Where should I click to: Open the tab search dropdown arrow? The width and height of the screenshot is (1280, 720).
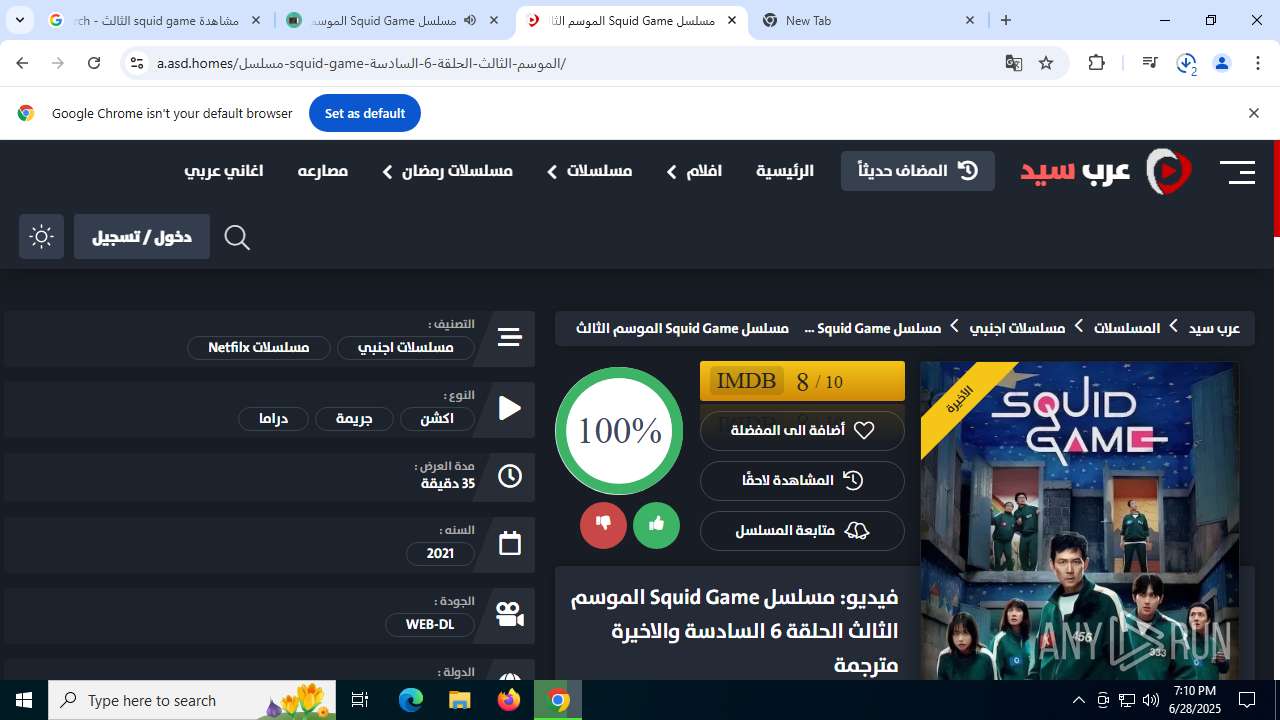pyautogui.click(x=19, y=20)
